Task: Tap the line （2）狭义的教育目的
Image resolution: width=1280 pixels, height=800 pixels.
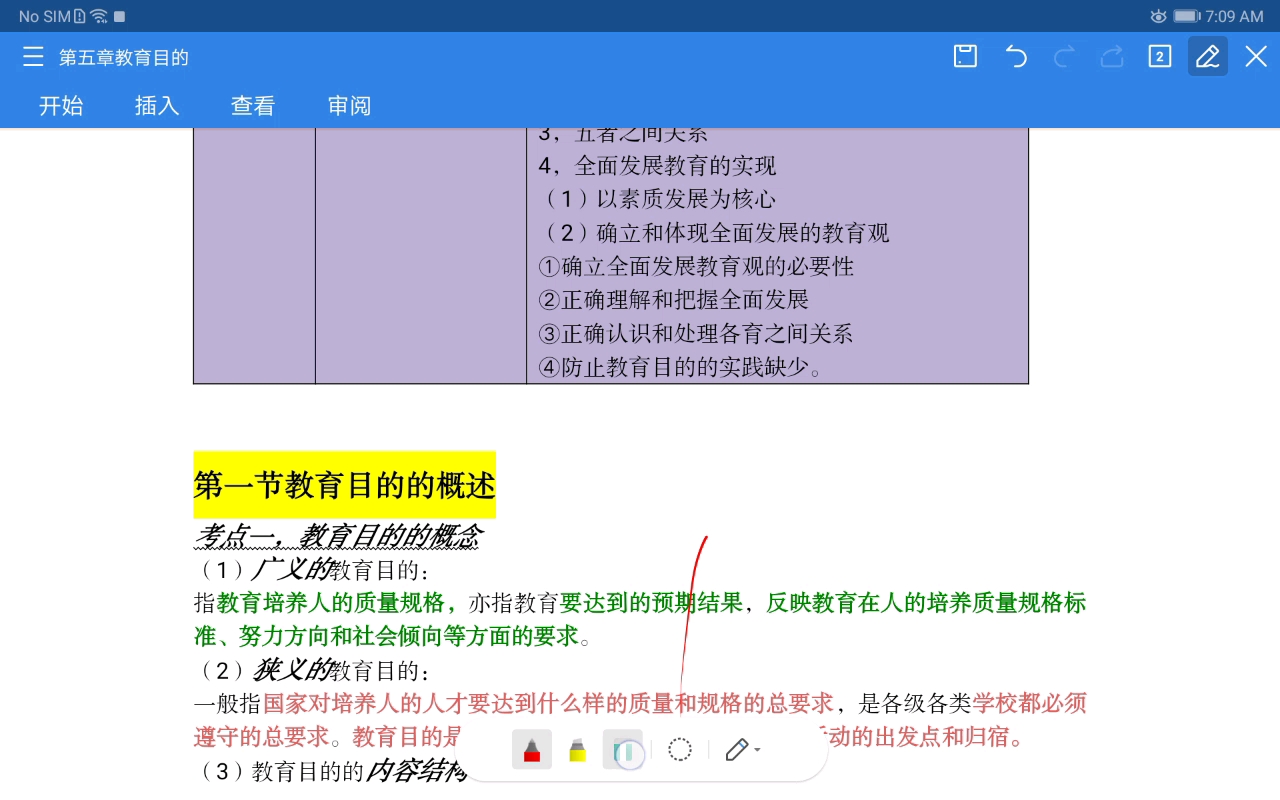Action: tap(313, 670)
